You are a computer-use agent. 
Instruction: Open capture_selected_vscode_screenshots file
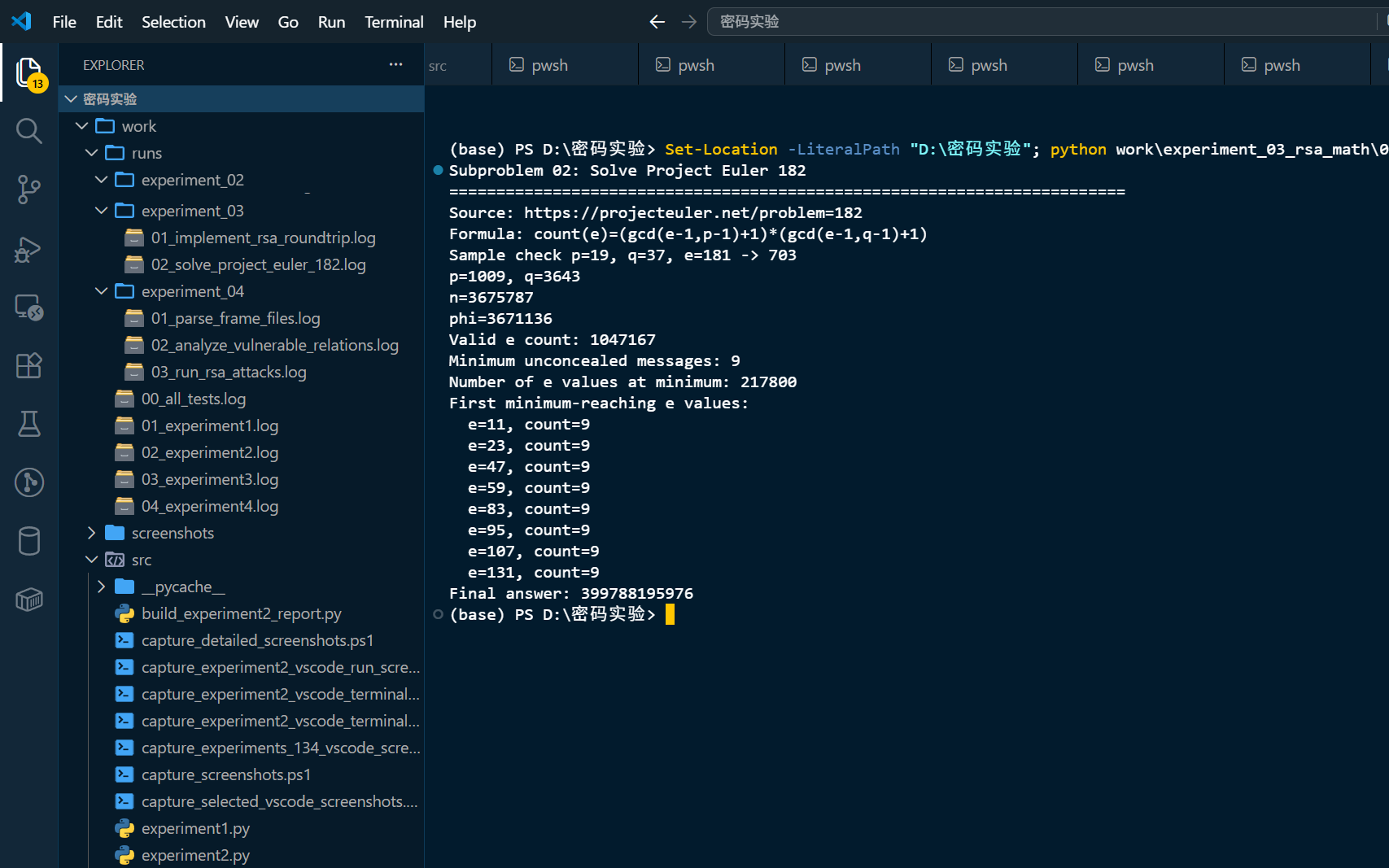pos(279,801)
